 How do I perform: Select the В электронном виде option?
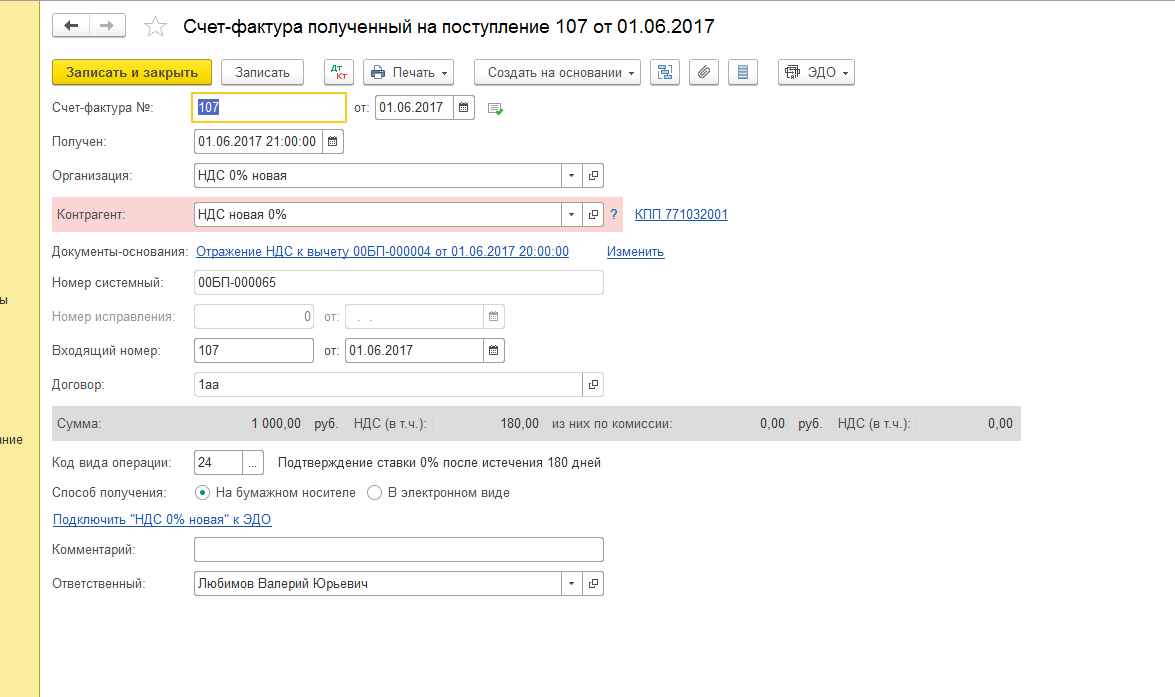pyautogui.click(x=375, y=493)
